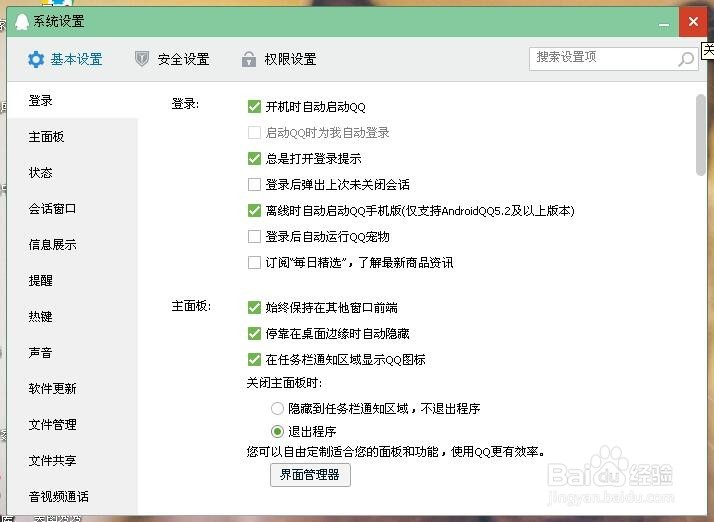Viewport: 714px width, 522px height.
Task: Focus the 搜索设置项 search field
Action: click(x=613, y=59)
